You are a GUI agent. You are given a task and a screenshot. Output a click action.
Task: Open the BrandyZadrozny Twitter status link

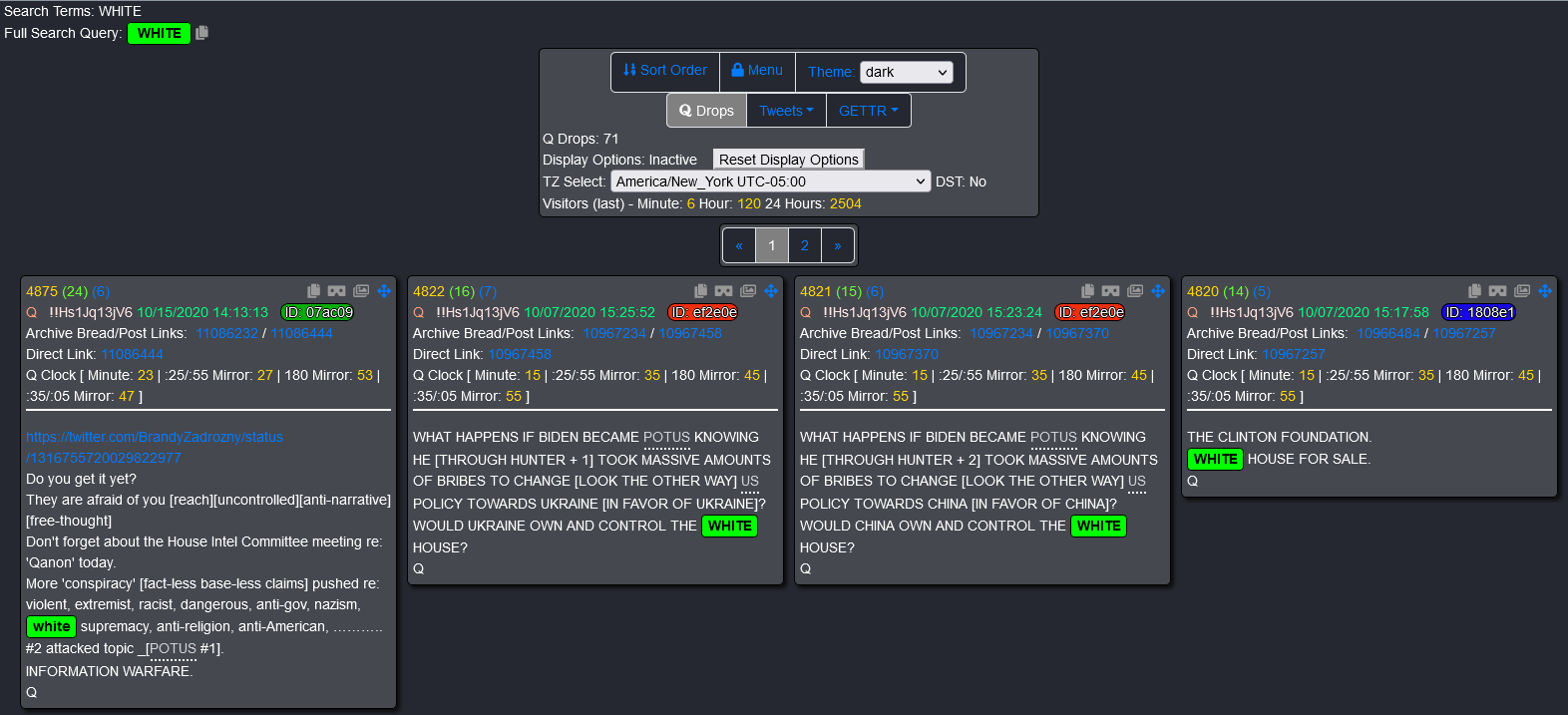point(155,448)
